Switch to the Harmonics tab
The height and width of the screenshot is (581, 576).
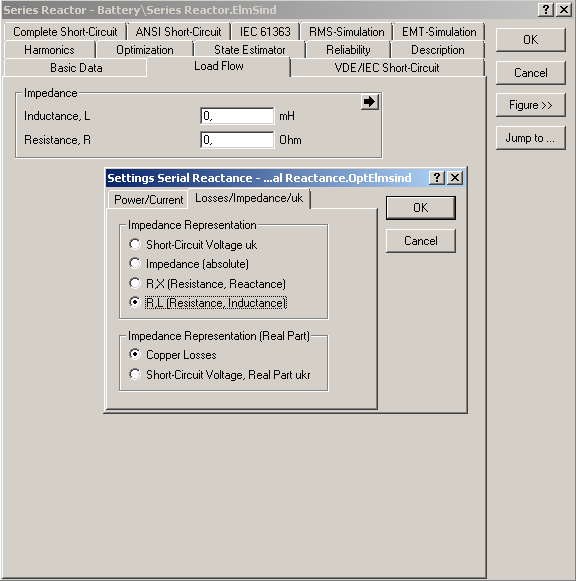[x=49, y=50]
